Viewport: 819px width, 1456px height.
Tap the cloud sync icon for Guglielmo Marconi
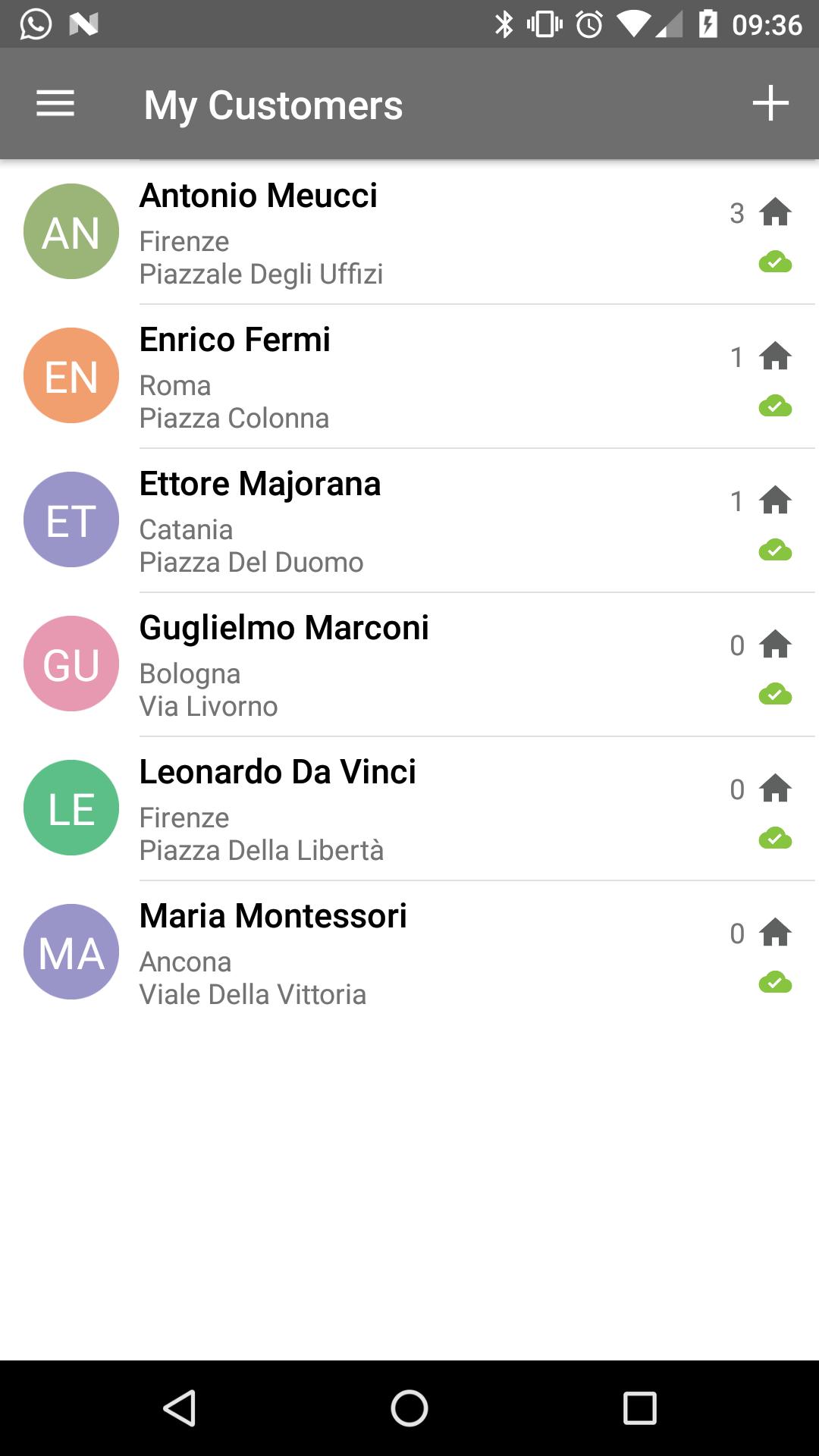pos(775,694)
